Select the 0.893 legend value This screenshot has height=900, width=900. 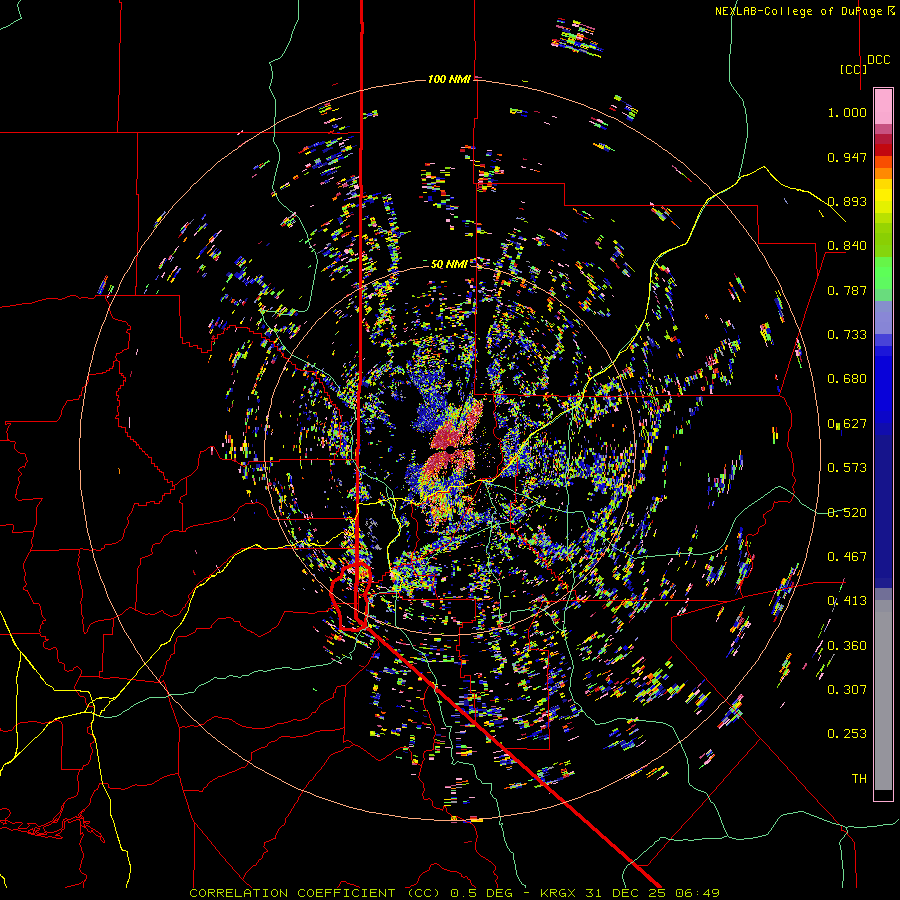(x=847, y=201)
